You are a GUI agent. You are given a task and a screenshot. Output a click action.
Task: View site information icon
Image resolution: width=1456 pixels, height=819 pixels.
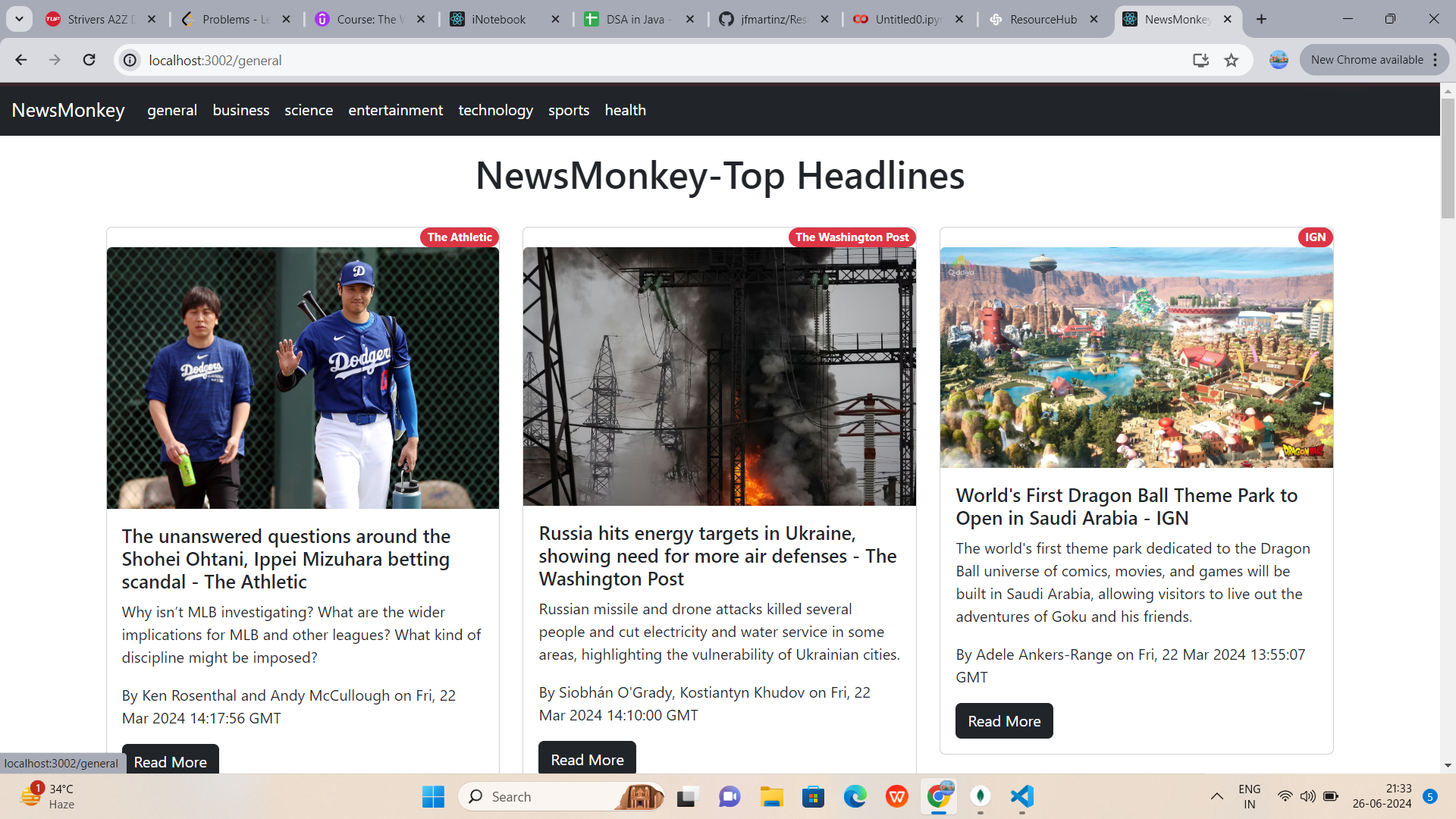(130, 60)
